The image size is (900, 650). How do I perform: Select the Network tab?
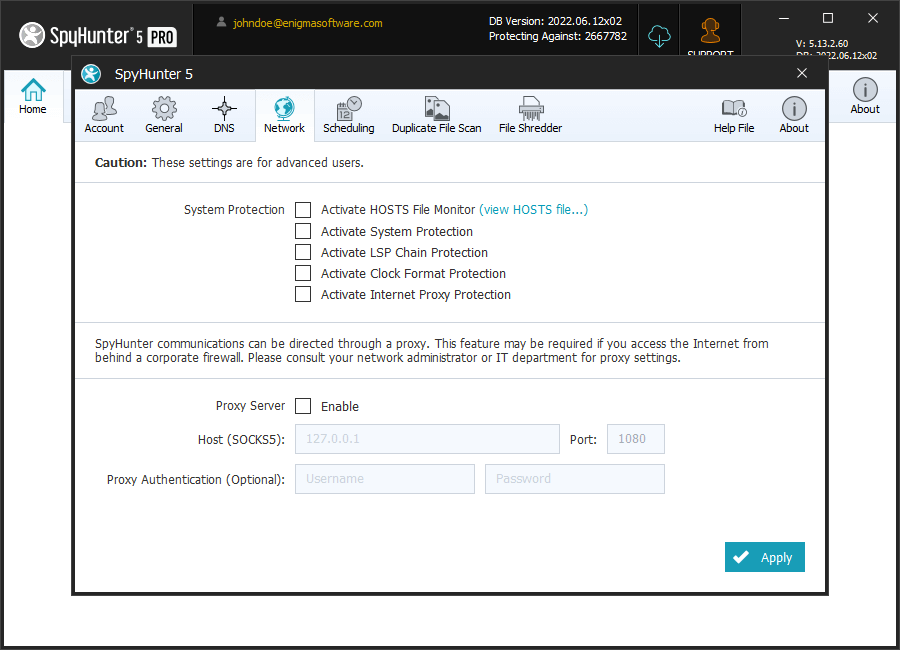tap(284, 115)
